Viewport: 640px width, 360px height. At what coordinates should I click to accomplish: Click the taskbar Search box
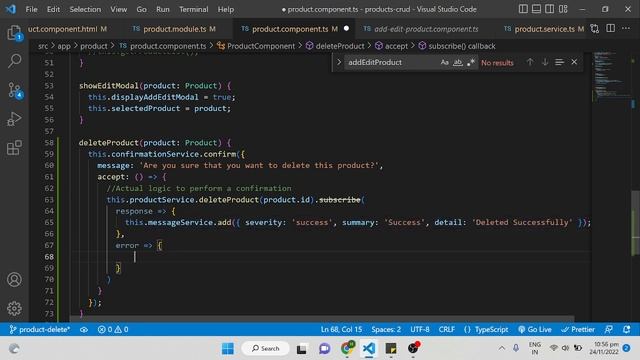265,349
